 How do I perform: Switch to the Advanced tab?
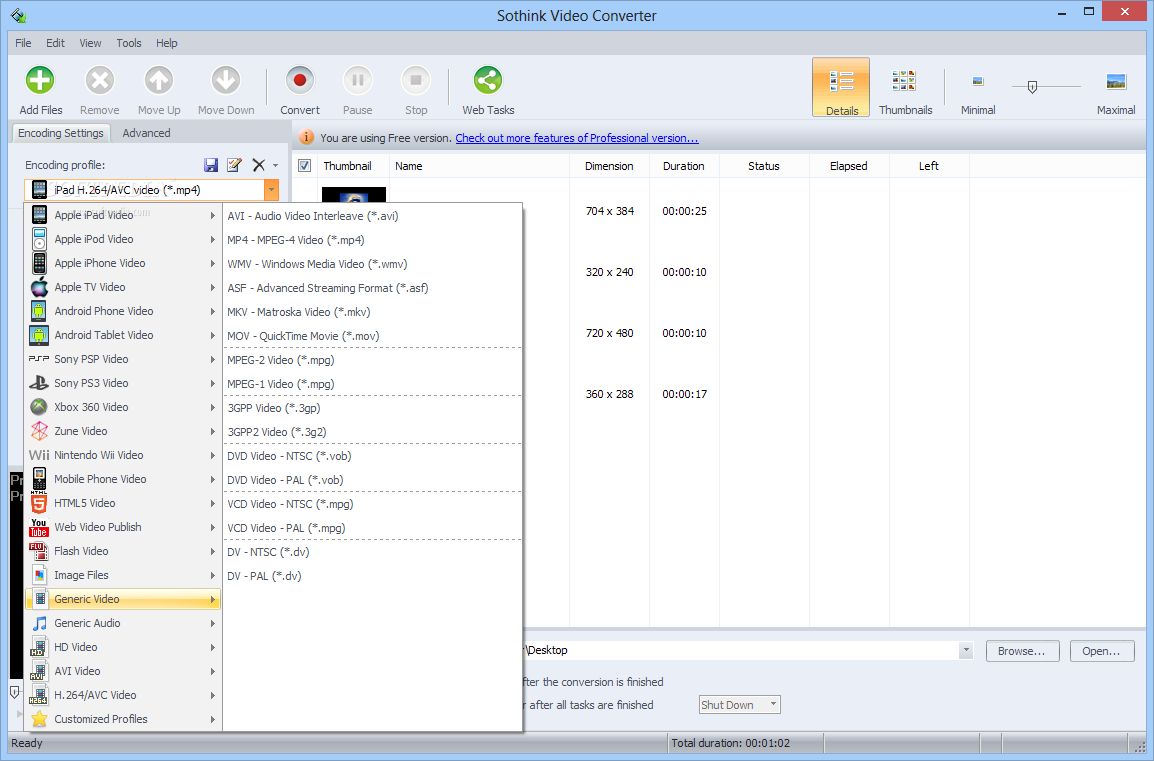(x=146, y=133)
